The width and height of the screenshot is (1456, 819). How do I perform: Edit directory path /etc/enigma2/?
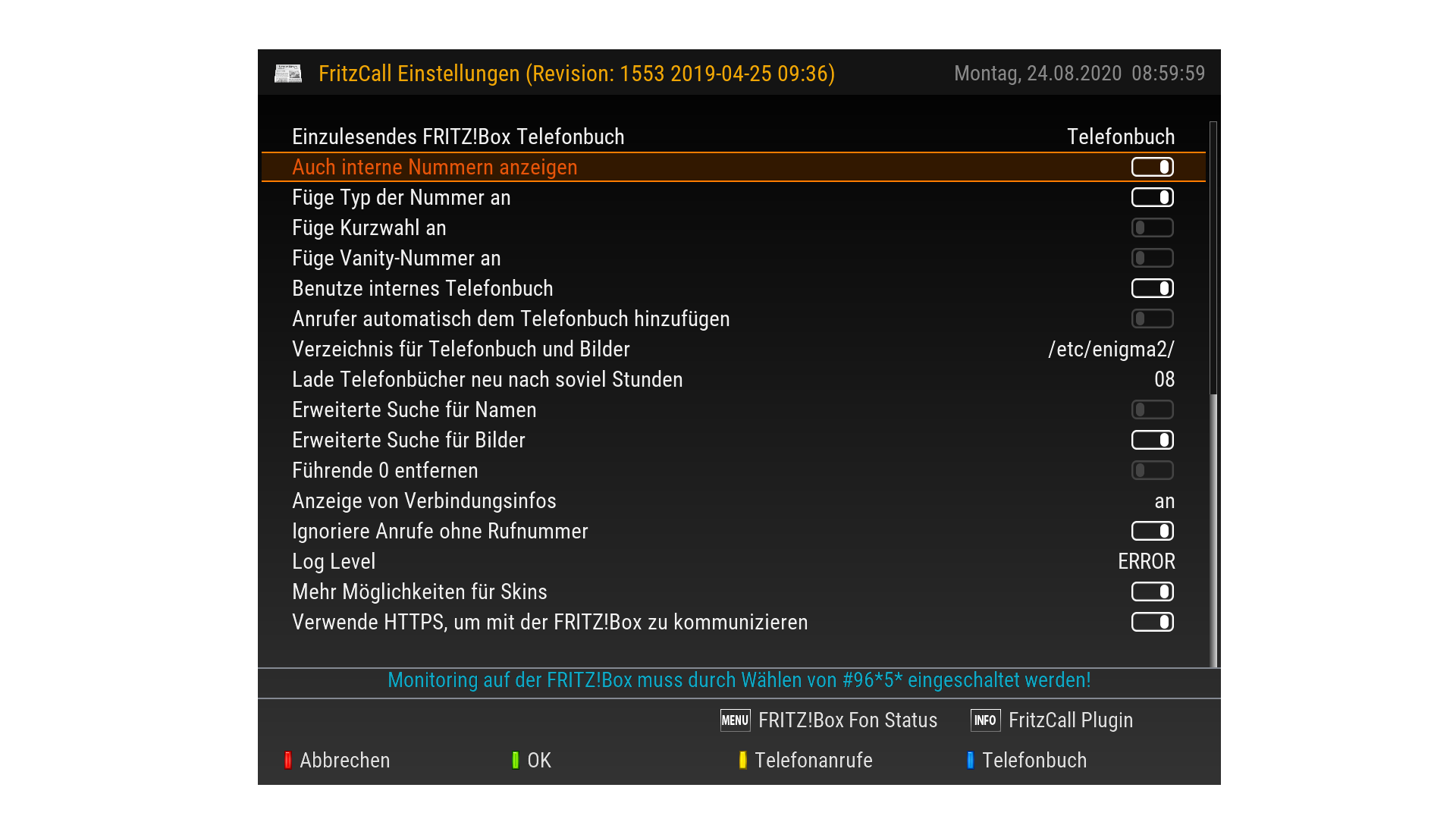pos(1111,349)
